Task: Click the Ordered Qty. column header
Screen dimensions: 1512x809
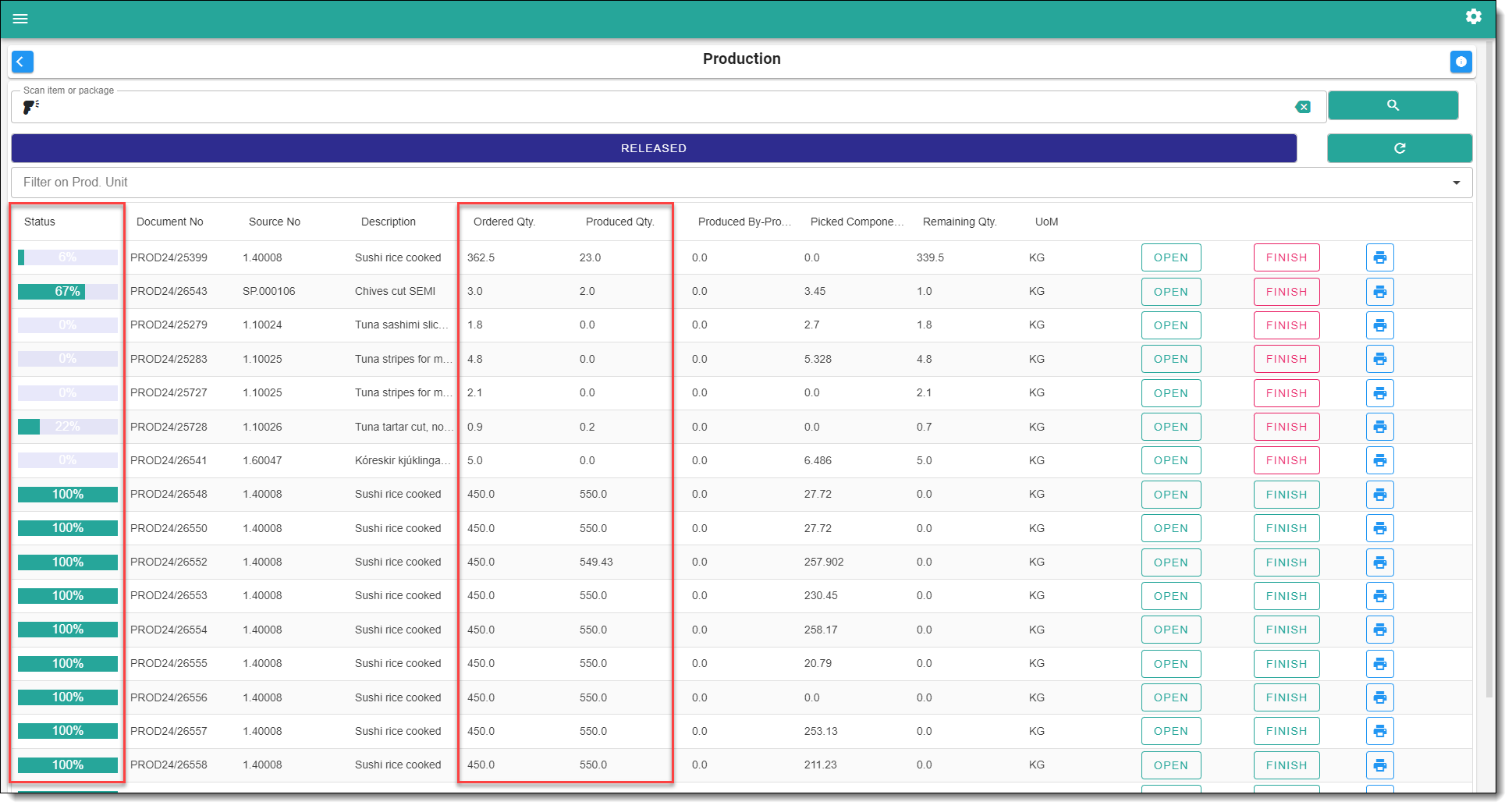Action: [504, 222]
